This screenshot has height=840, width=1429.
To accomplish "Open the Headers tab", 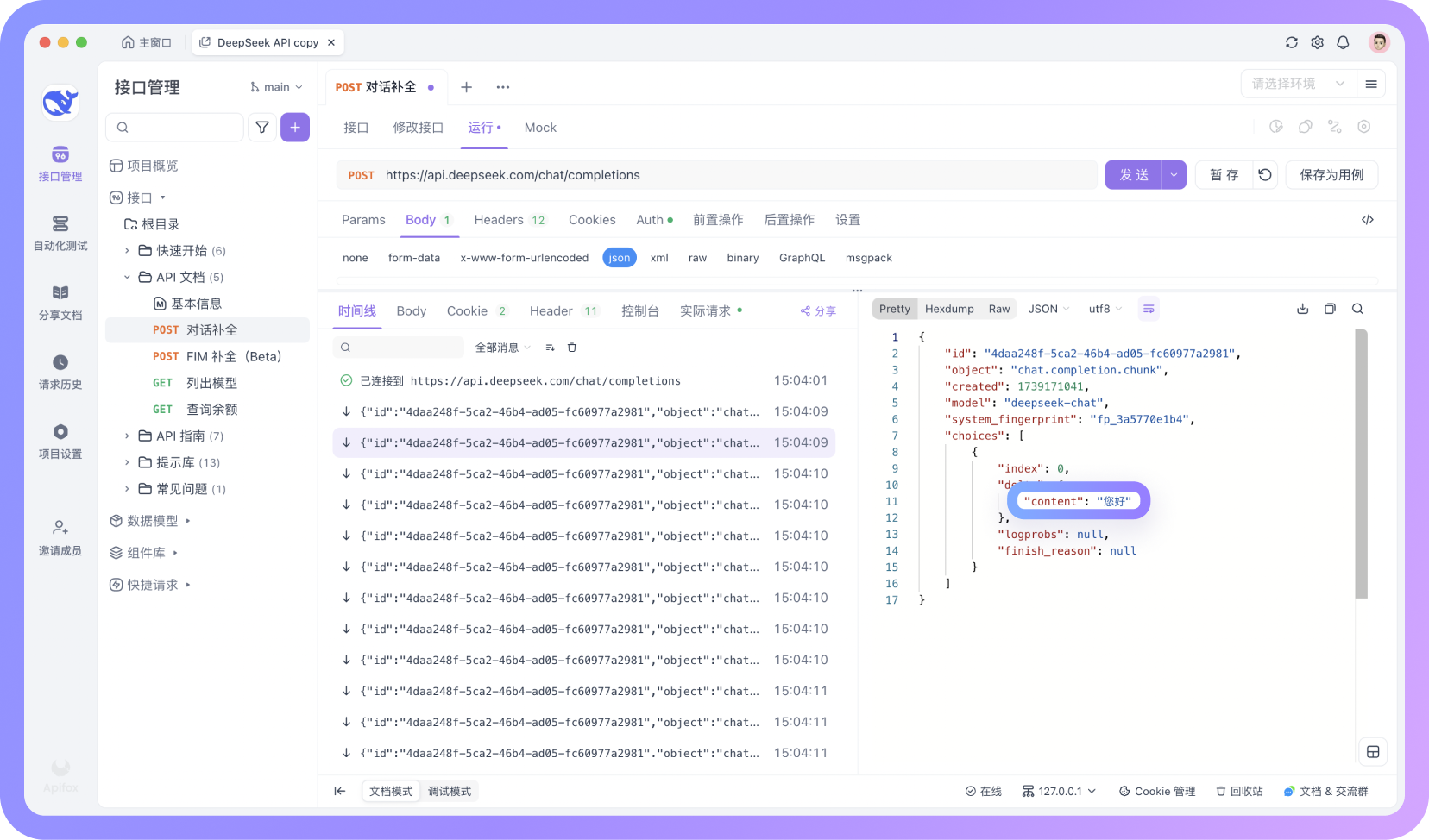I will tap(510, 220).
